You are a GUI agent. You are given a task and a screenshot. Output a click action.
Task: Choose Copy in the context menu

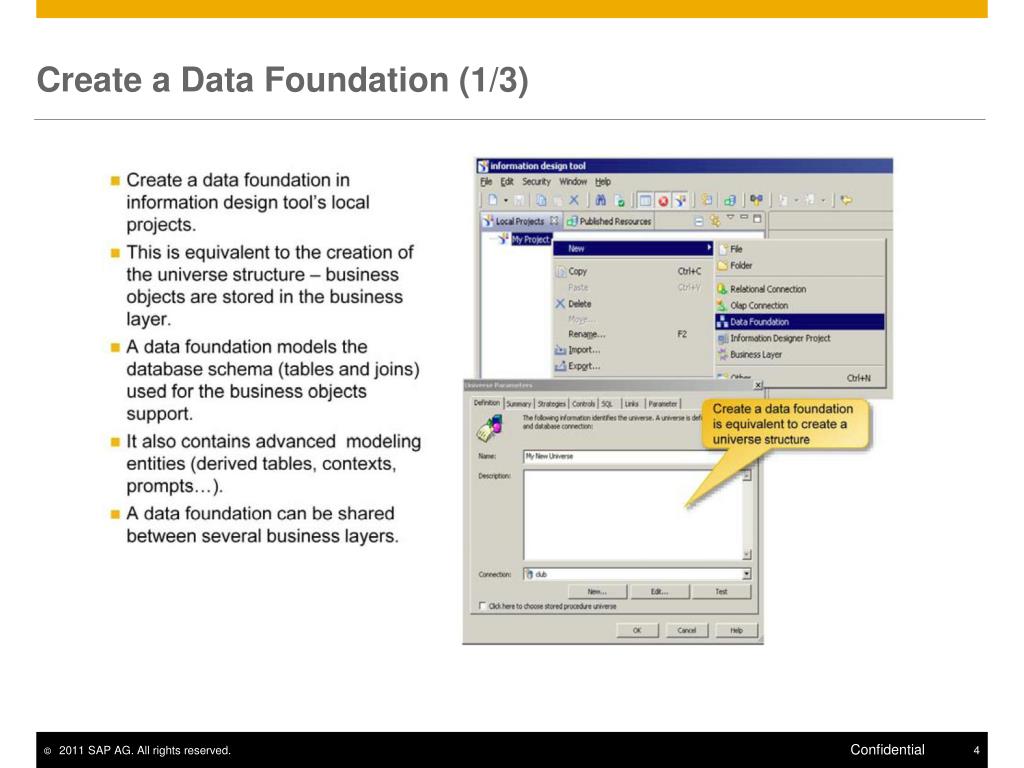point(633,271)
